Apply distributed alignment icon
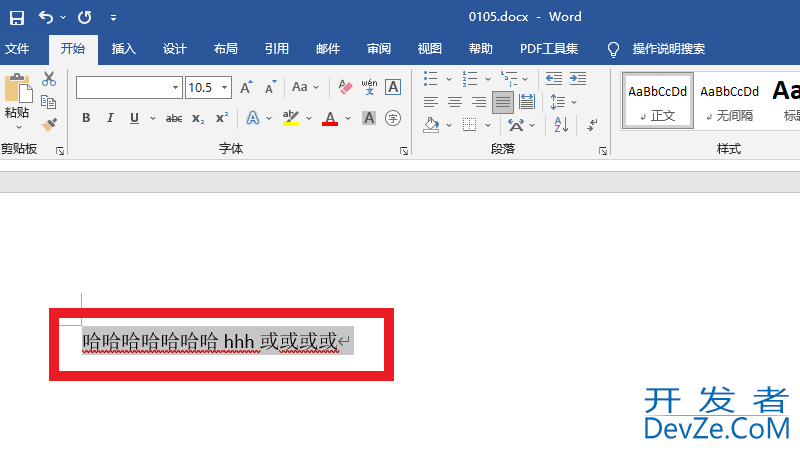 pyautogui.click(x=527, y=103)
